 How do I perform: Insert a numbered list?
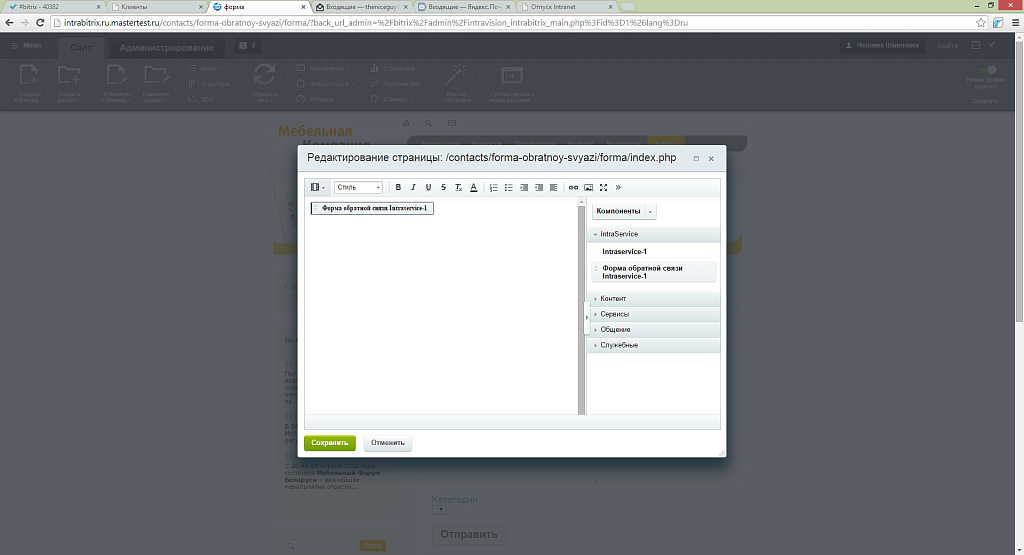point(493,187)
